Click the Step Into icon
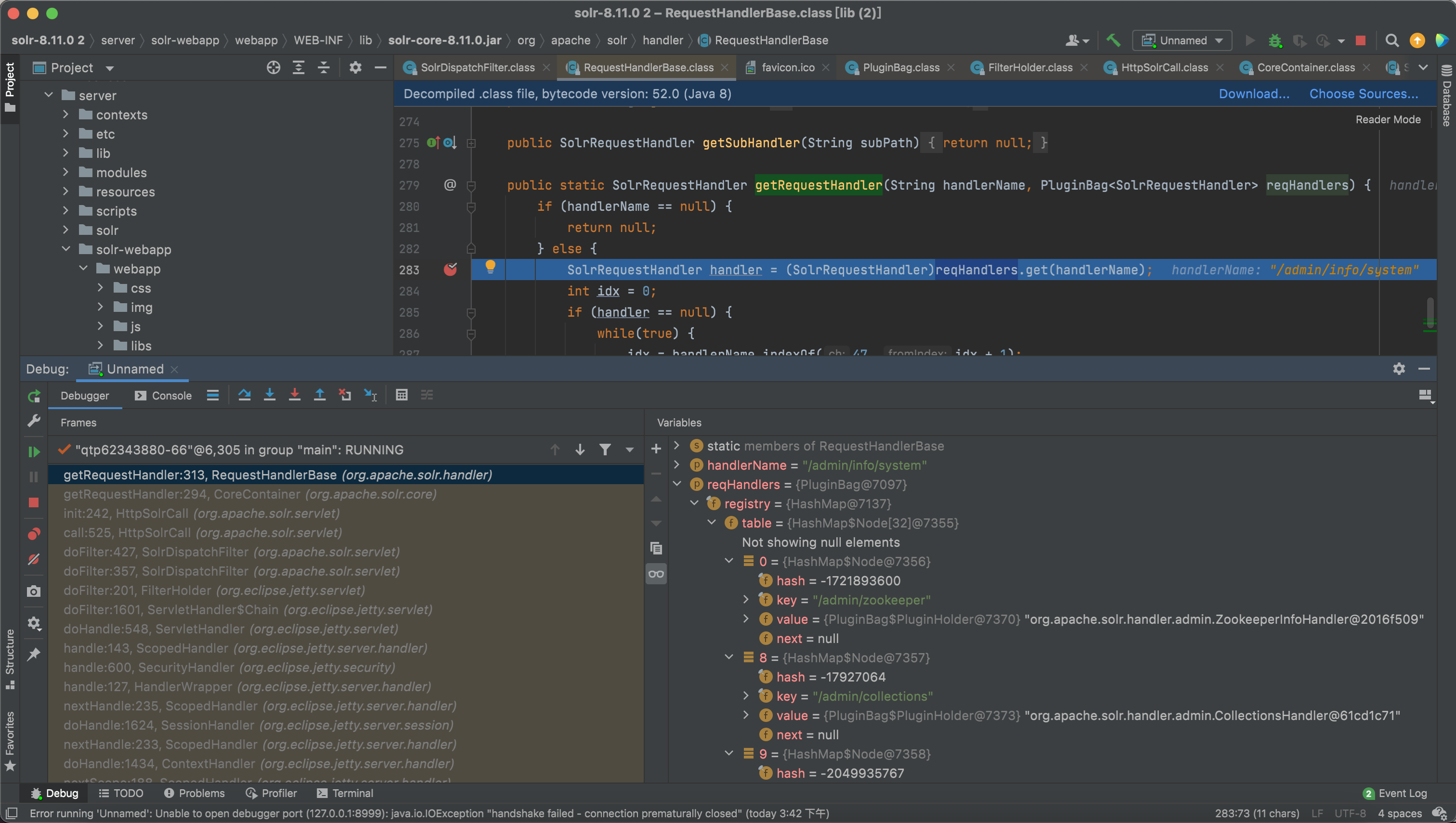 tap(270, 395)
